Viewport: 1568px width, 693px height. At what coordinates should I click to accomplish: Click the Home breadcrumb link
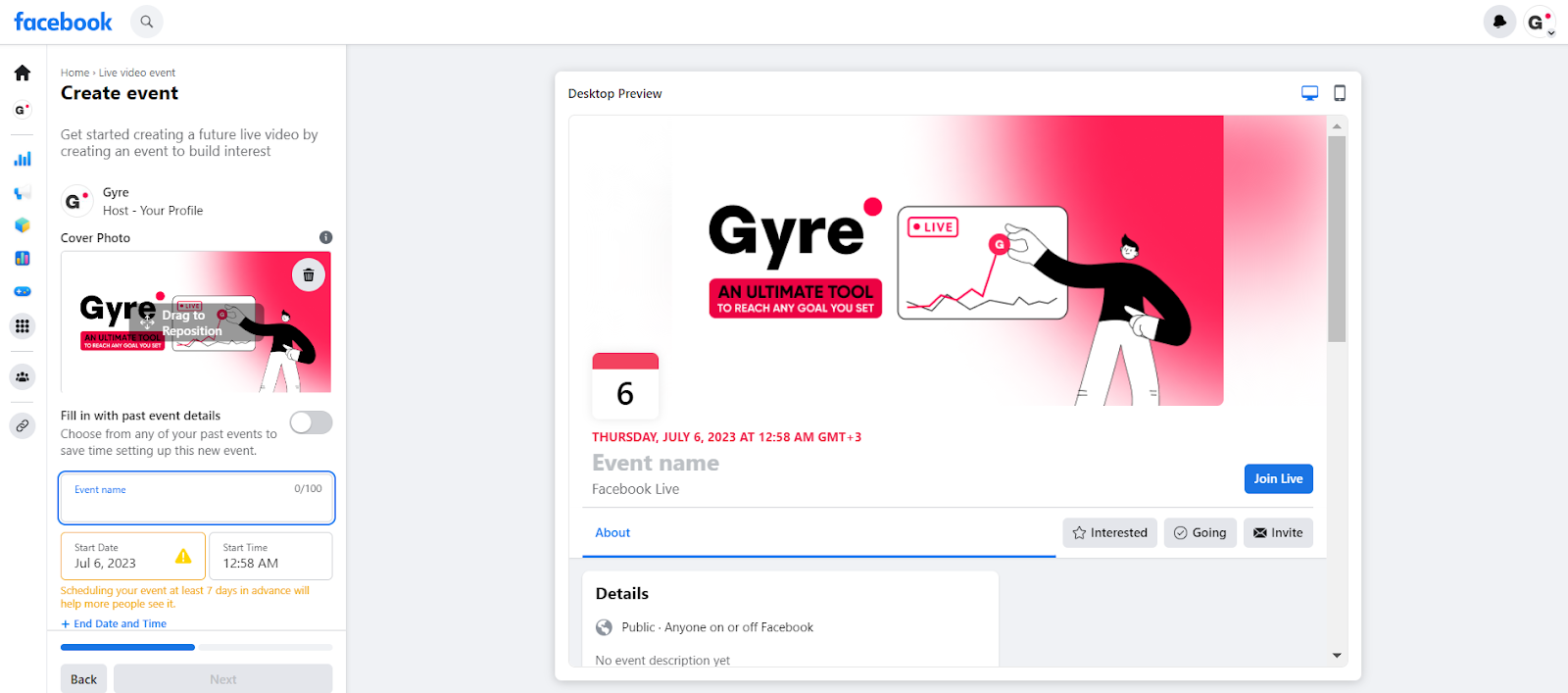click(74, 73)
